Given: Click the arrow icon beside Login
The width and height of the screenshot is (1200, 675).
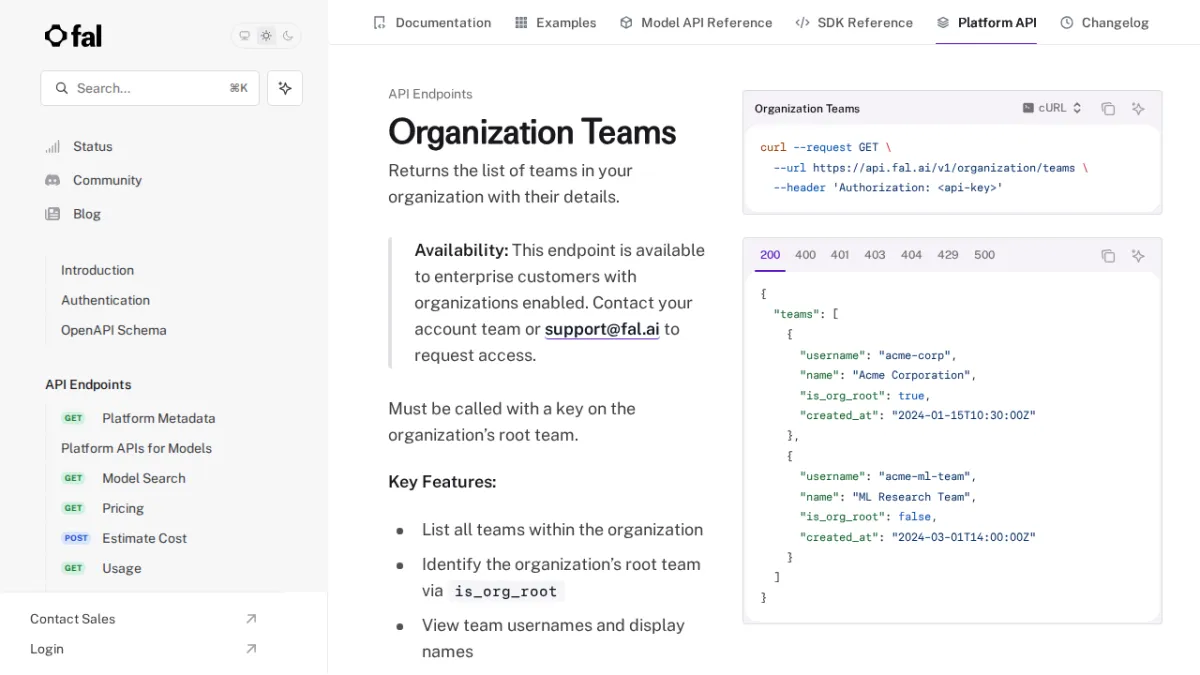Looking at the screenshot, I should tap(251, 649).
